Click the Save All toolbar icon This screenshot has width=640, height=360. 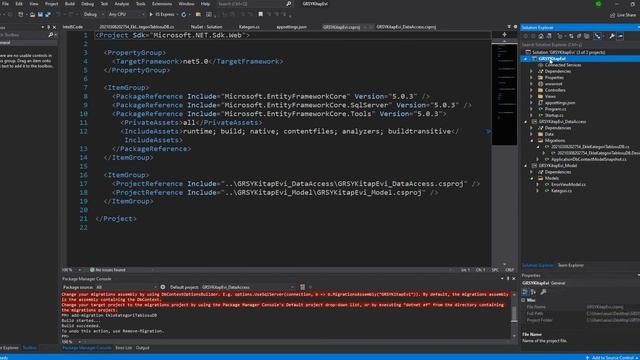(48, 14)
